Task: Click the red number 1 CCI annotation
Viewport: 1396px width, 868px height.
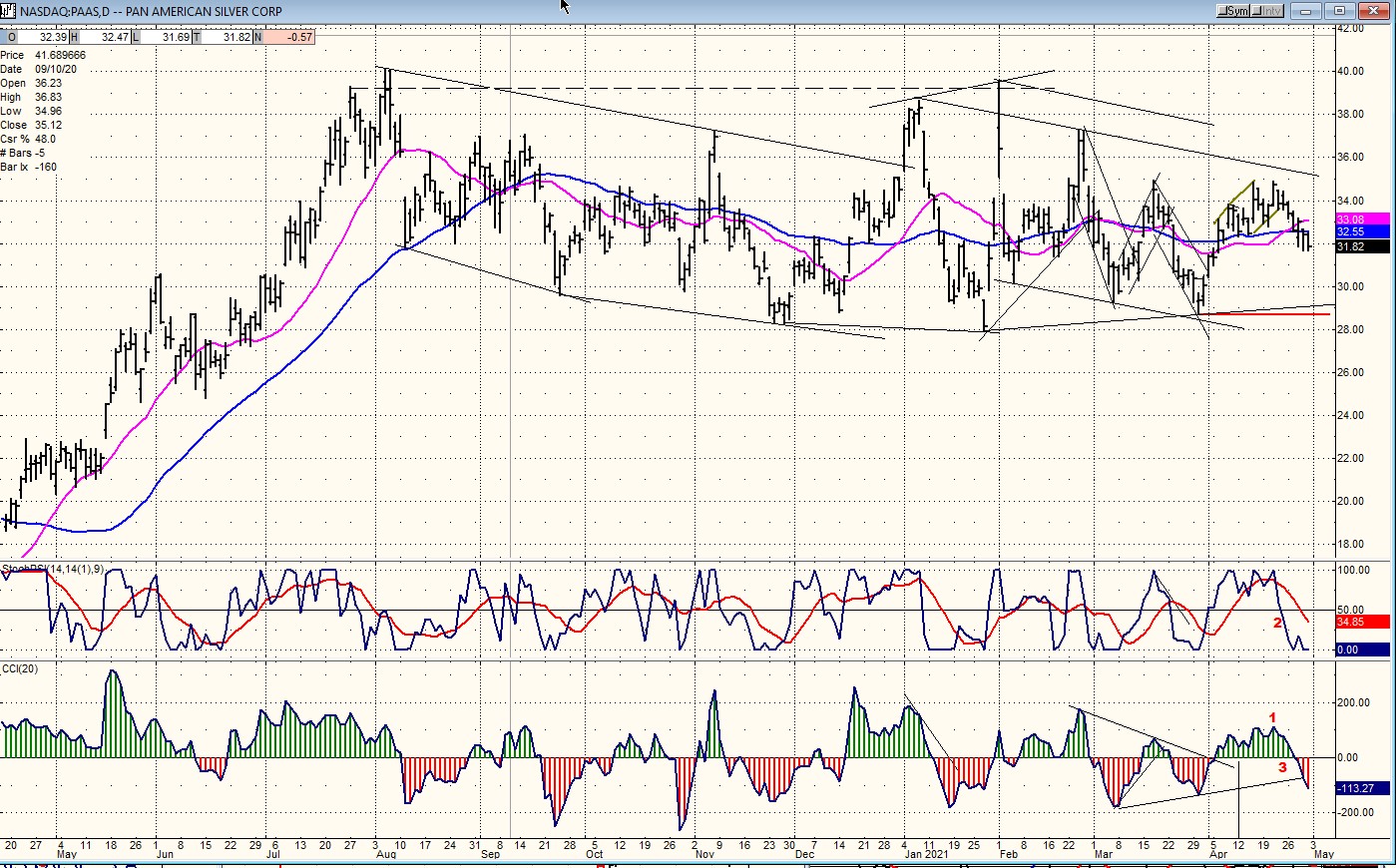Action: coord(1272,717)
